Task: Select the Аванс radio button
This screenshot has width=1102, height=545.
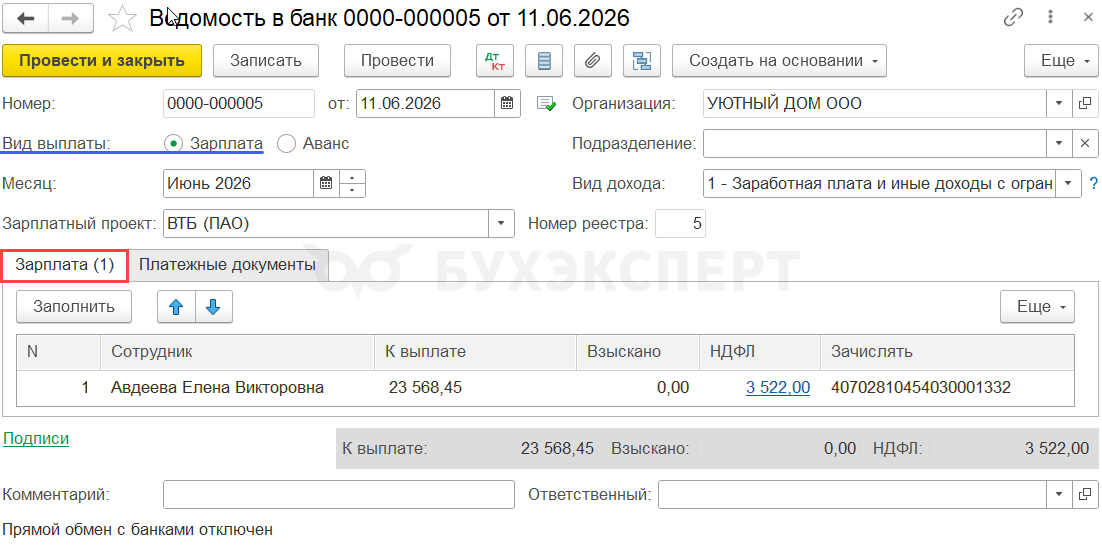Action: tap(286, 143)
